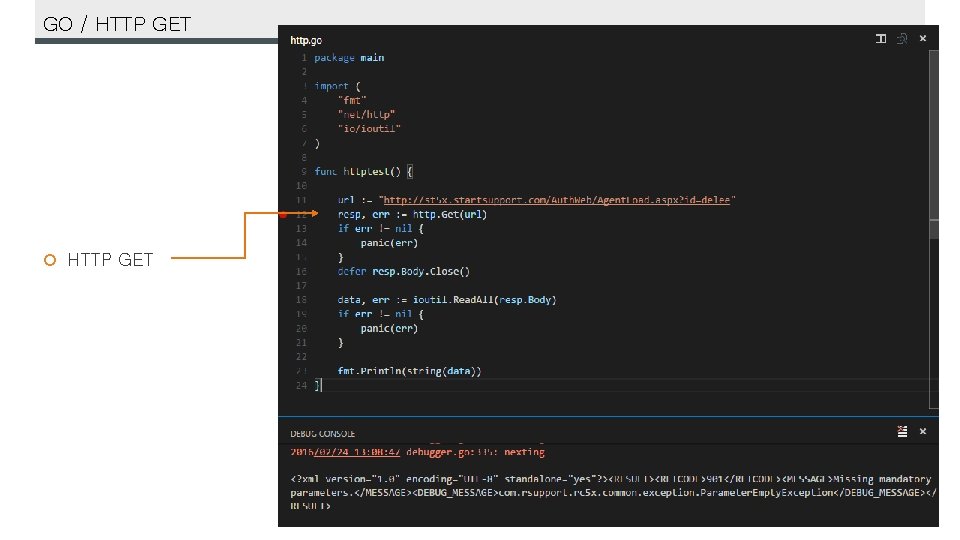This screenshot has height=540, width=960.
Task: Click the 'import (' line
Action: click(337, 86)
